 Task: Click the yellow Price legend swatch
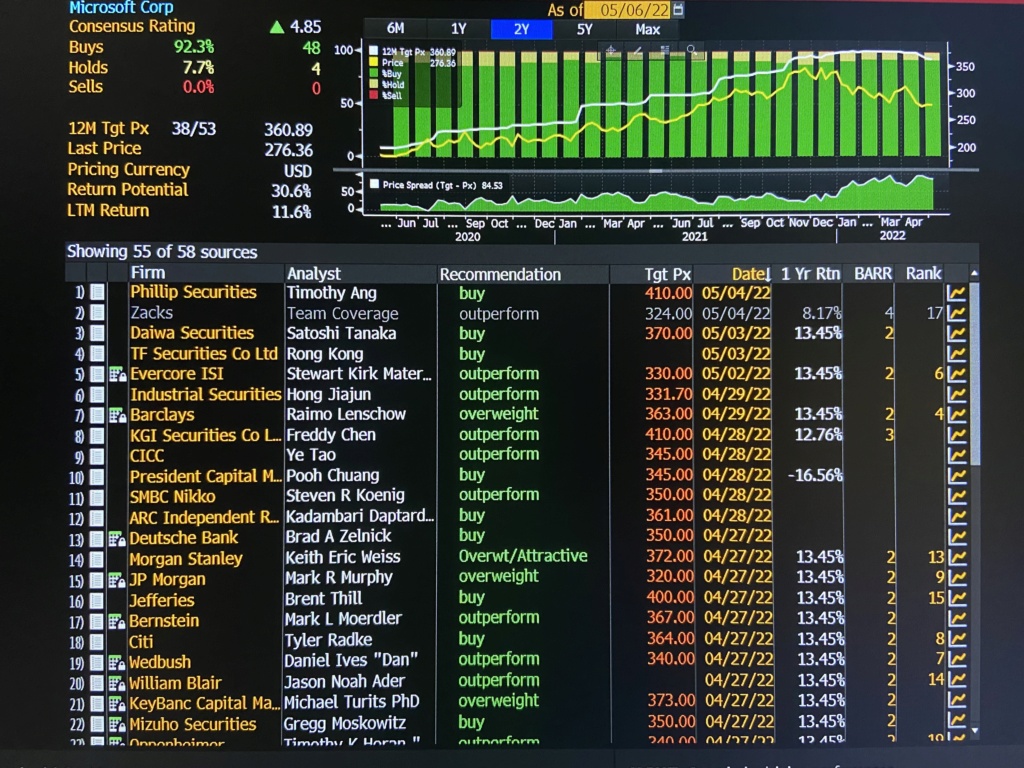coord(374,62)
